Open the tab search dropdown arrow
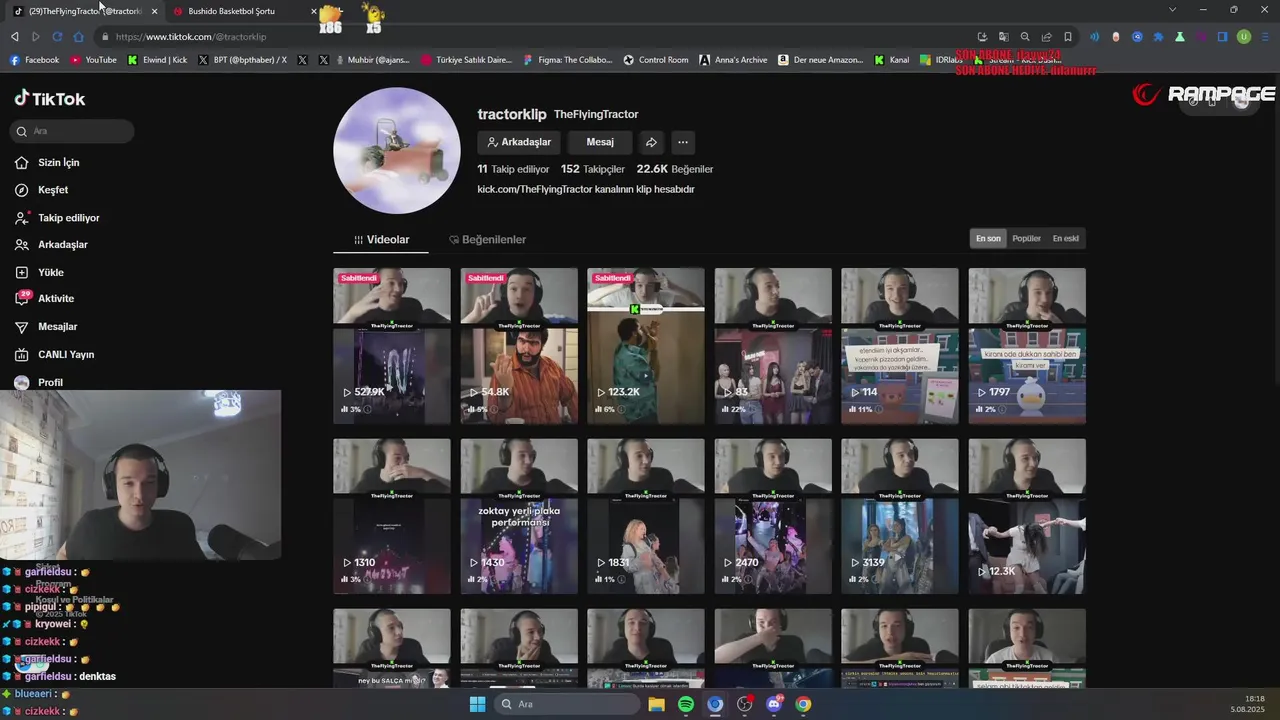Viewport: 1280px width, 720px height. (x=1172, y=10)
